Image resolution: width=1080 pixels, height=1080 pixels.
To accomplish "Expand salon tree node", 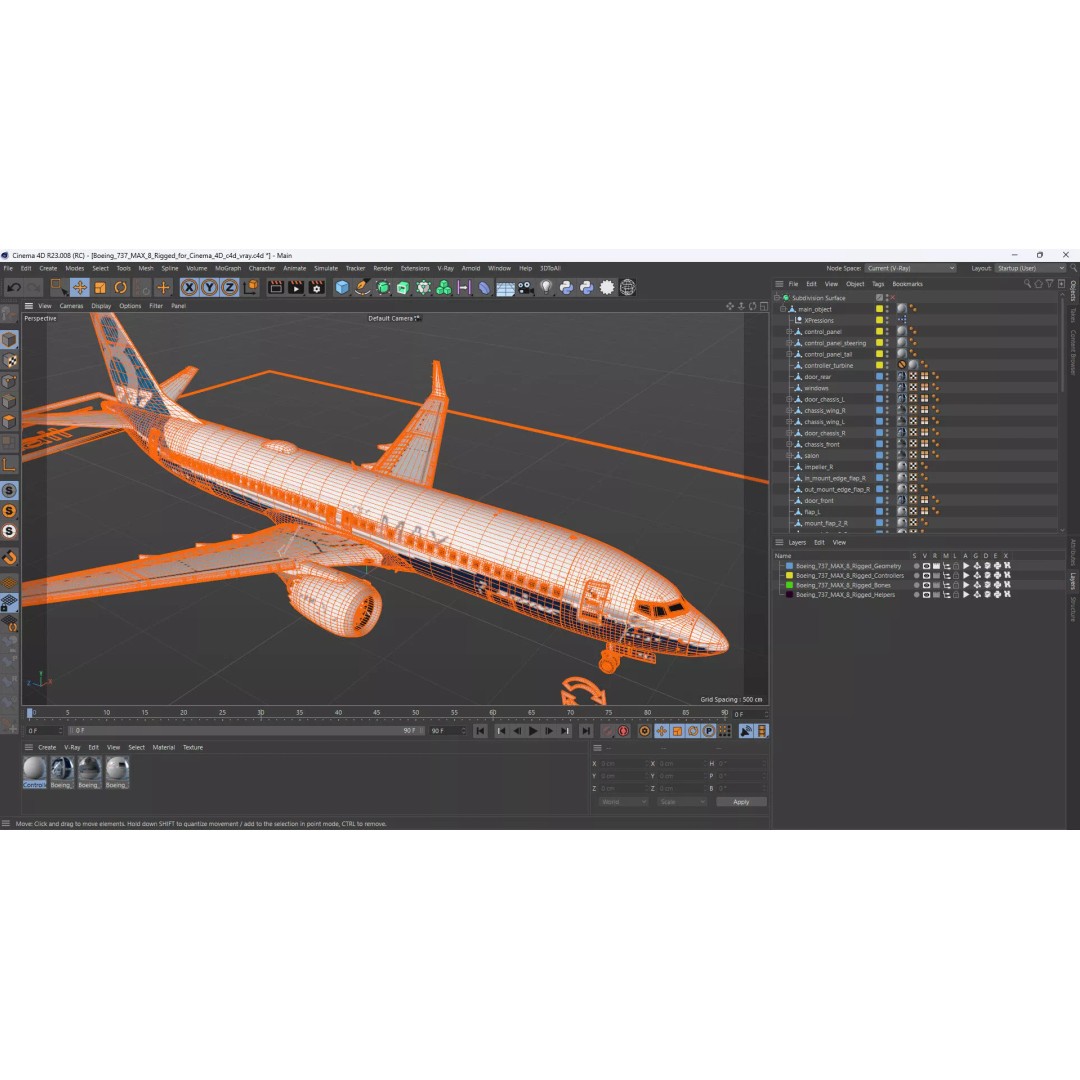I will click(x=789, y=455).
